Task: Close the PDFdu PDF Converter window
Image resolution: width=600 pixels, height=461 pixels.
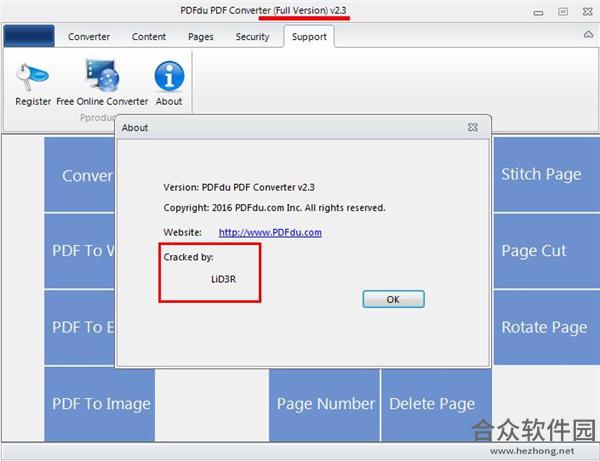Action: [588, 12]
